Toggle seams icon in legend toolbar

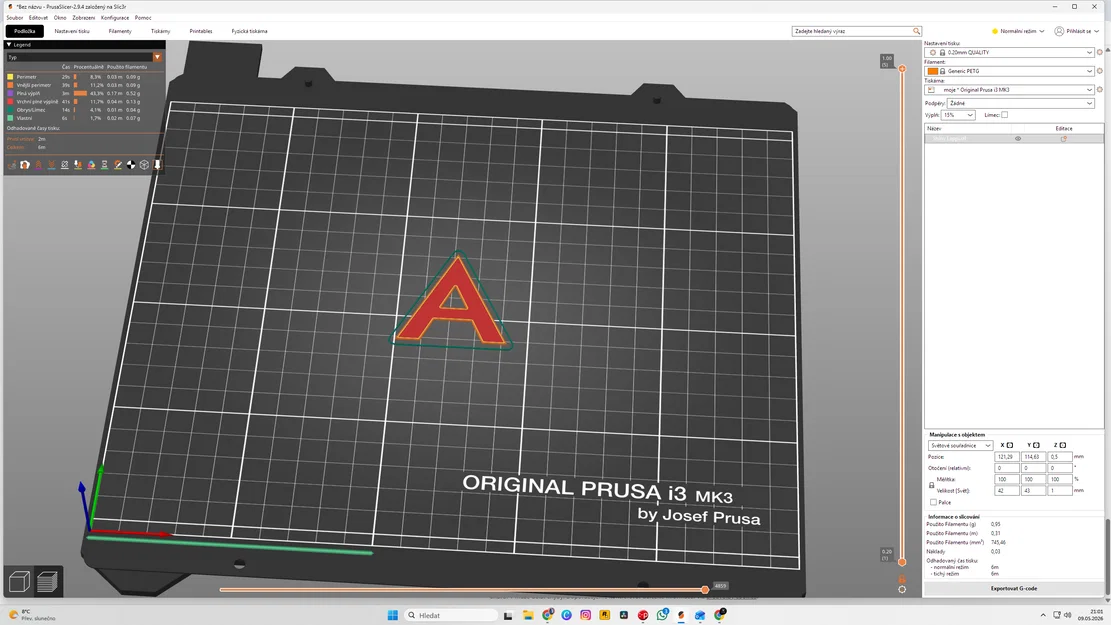64,164
